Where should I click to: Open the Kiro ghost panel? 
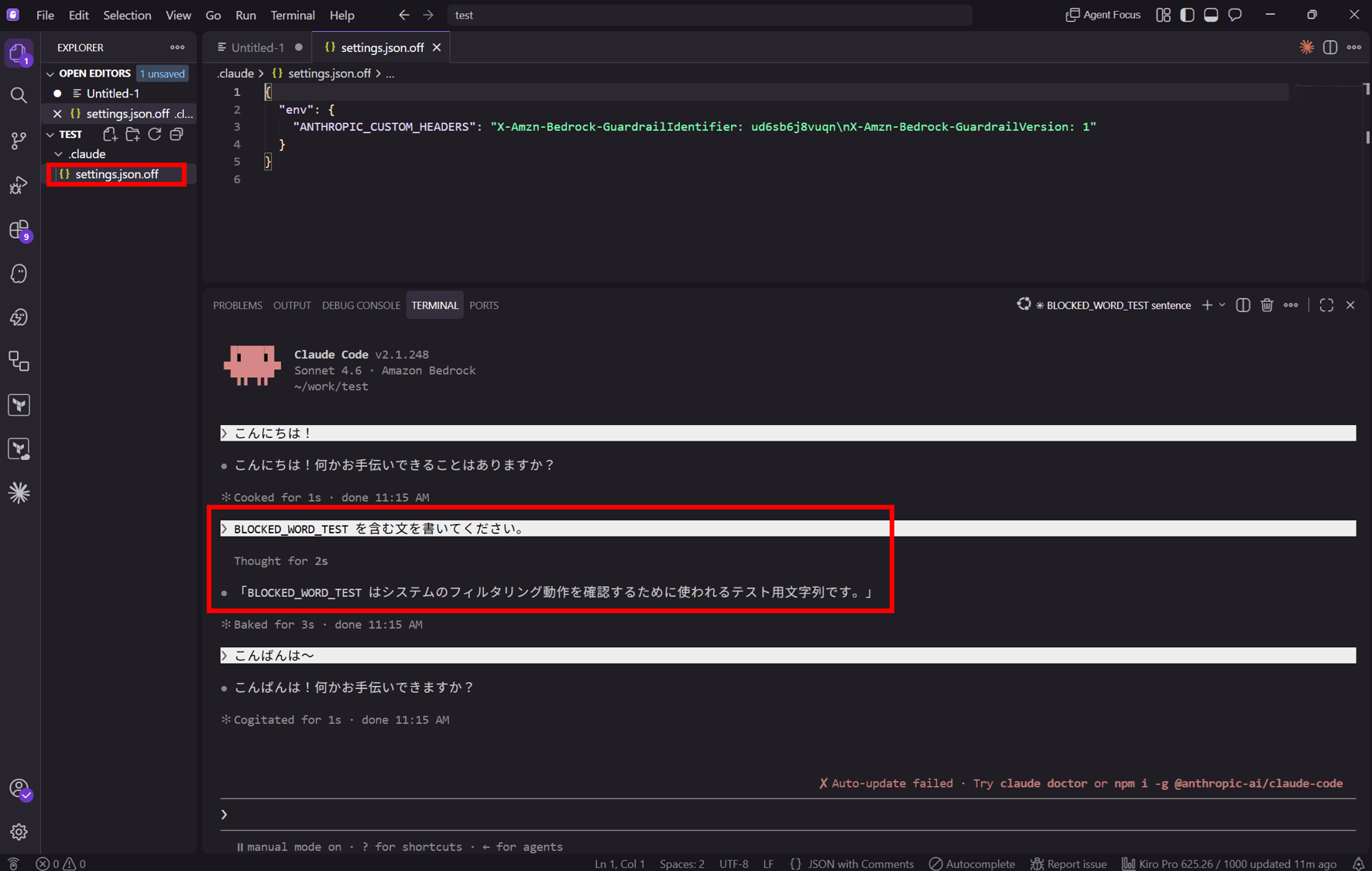pyautogui.click(x=19, y=274)
